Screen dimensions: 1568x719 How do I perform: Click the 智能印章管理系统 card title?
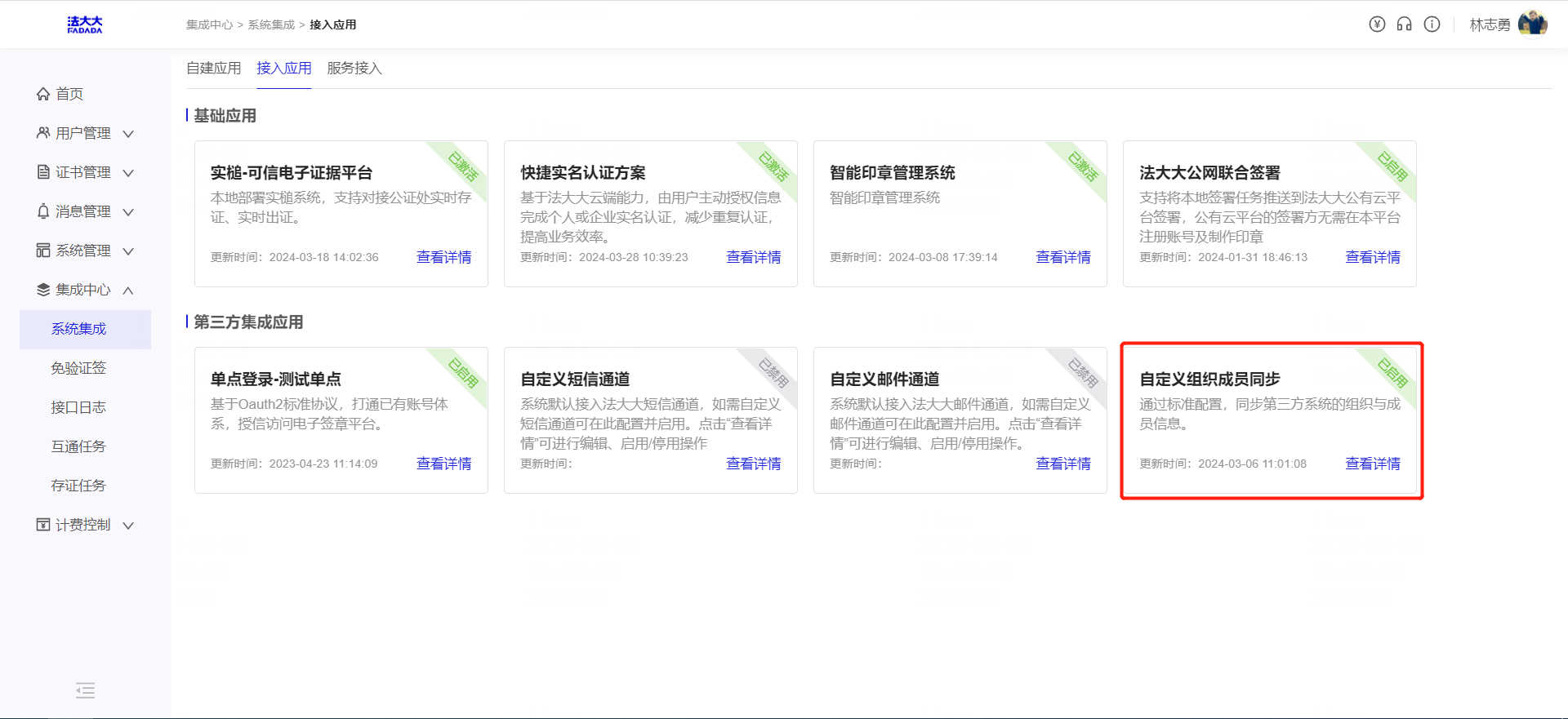pyautogui.click(x=893, y=173)
